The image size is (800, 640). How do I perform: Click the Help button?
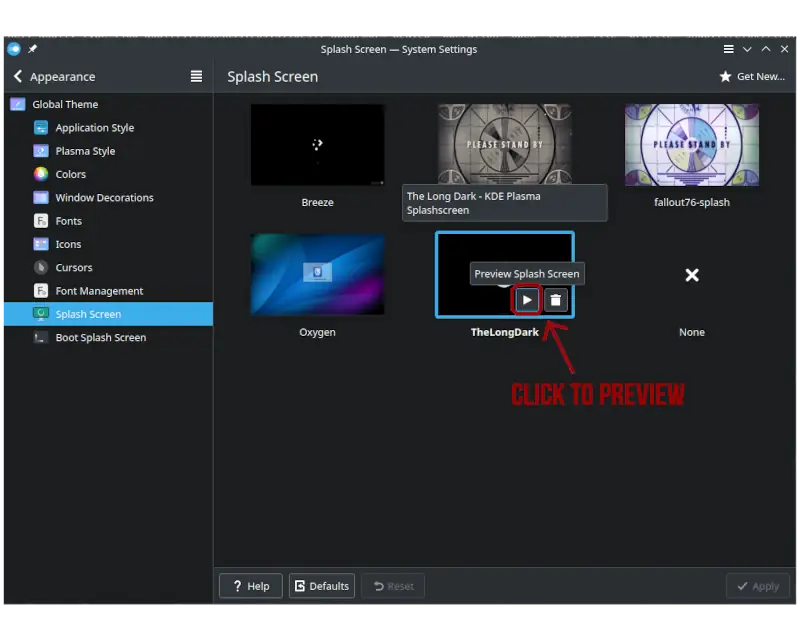tap(250, 586)
